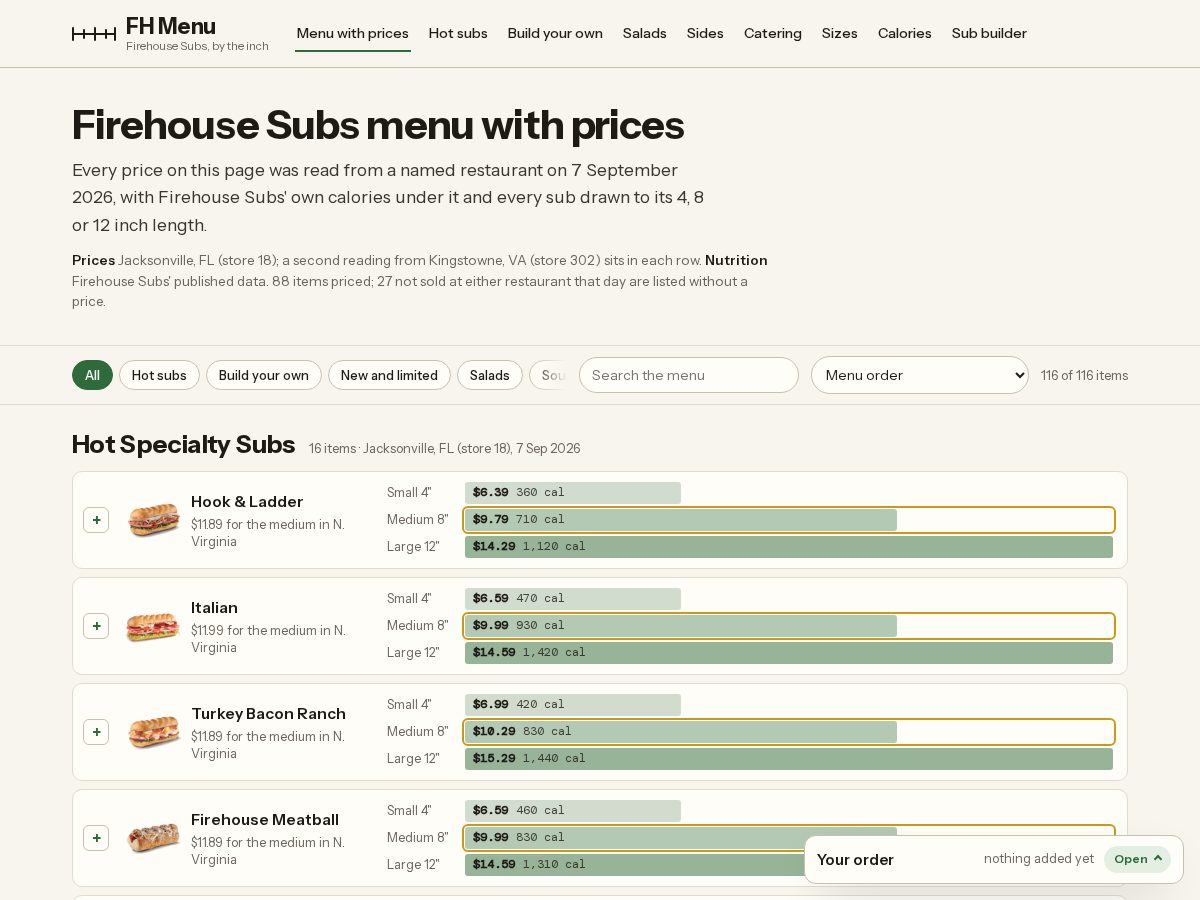Click the 'Your order' label
Image resolution: width=1200 pixels, height=900 pixels.
pos(855,860)
